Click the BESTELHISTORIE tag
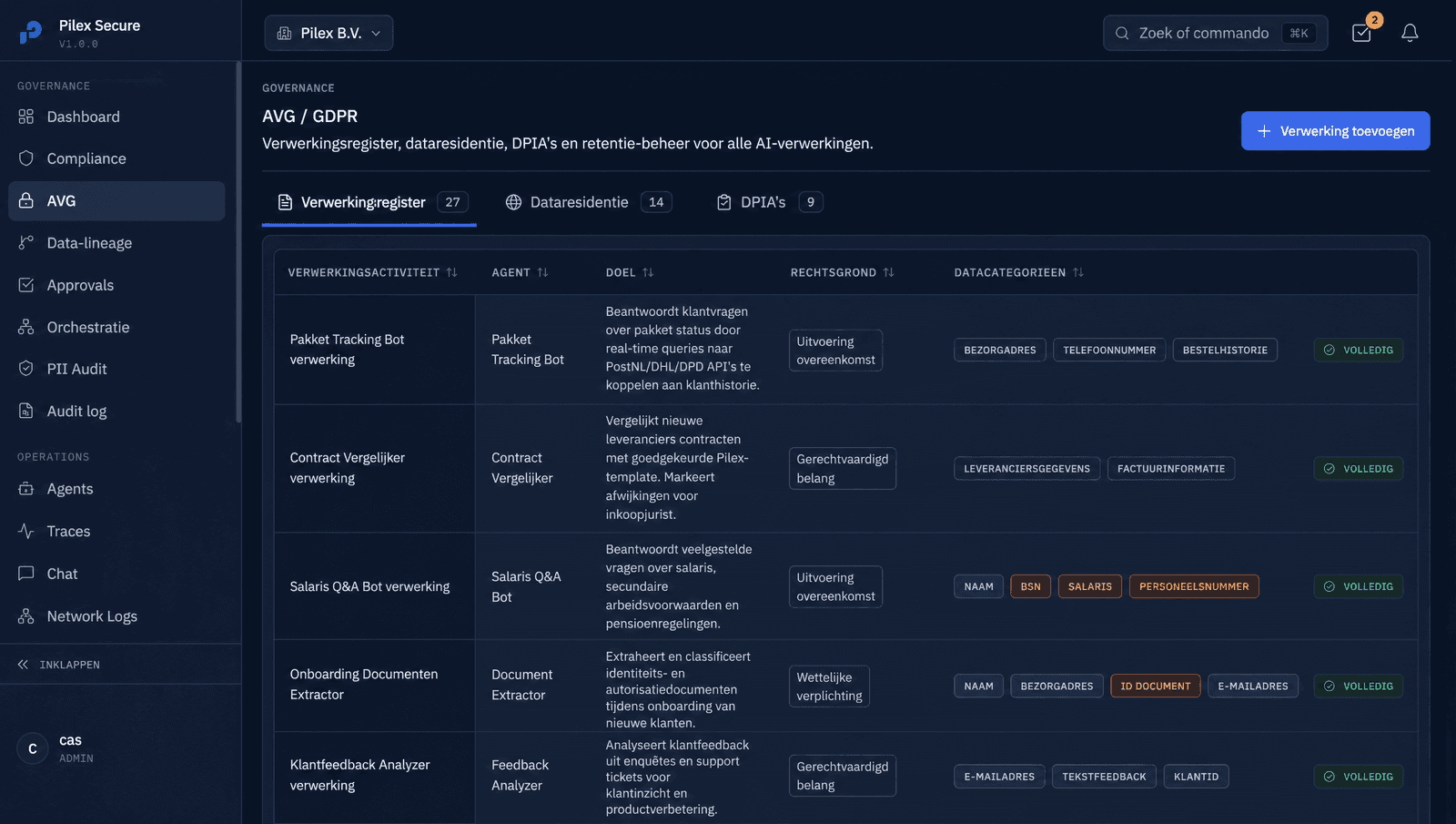This screenshot has height=824, width=1456. point(1225,350)
